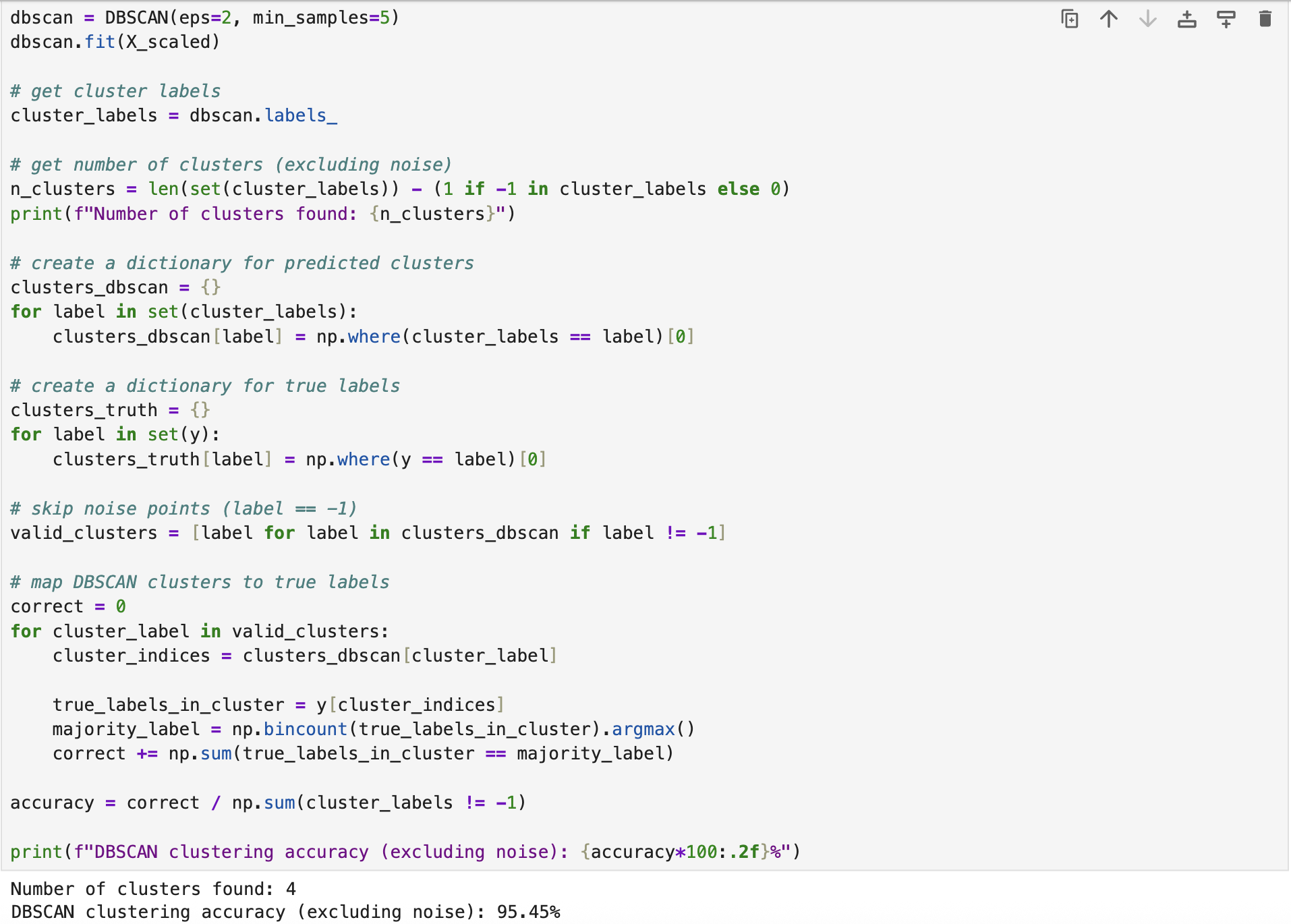Insert a new cell below this one
The image size is (1291, 924).
pyautogui.click(x=1226, y=19)
